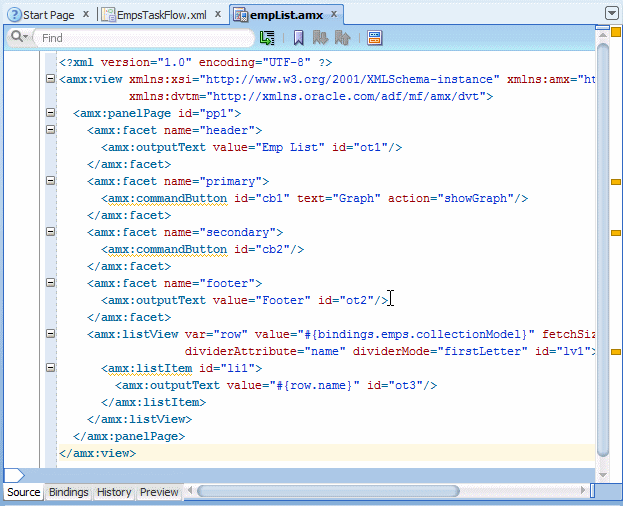Screen dimensions: 623x506
Task: Close the EmpsTaskFlow.xml tab
Action: (218, 14)
